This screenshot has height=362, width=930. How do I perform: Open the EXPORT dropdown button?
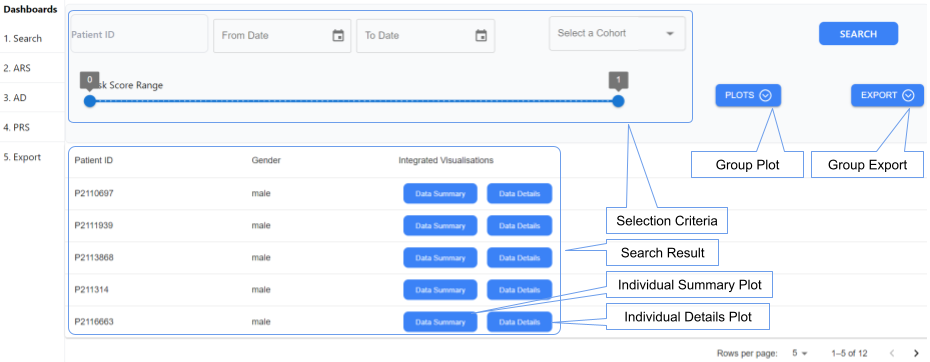click(x=887, y=95)
